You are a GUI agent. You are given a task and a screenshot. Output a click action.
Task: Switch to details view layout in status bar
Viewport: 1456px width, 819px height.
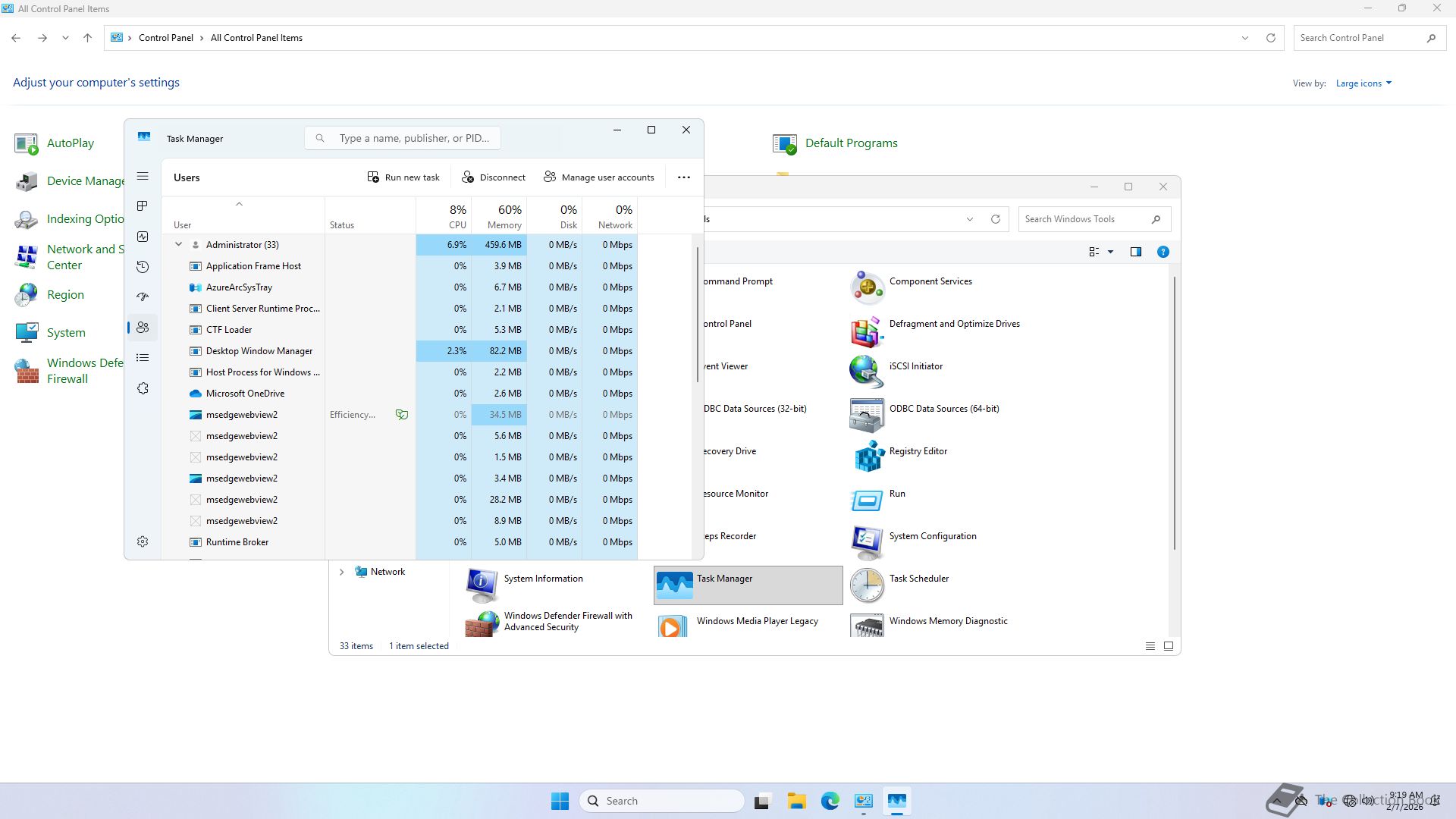click(x=1150, y=646)
